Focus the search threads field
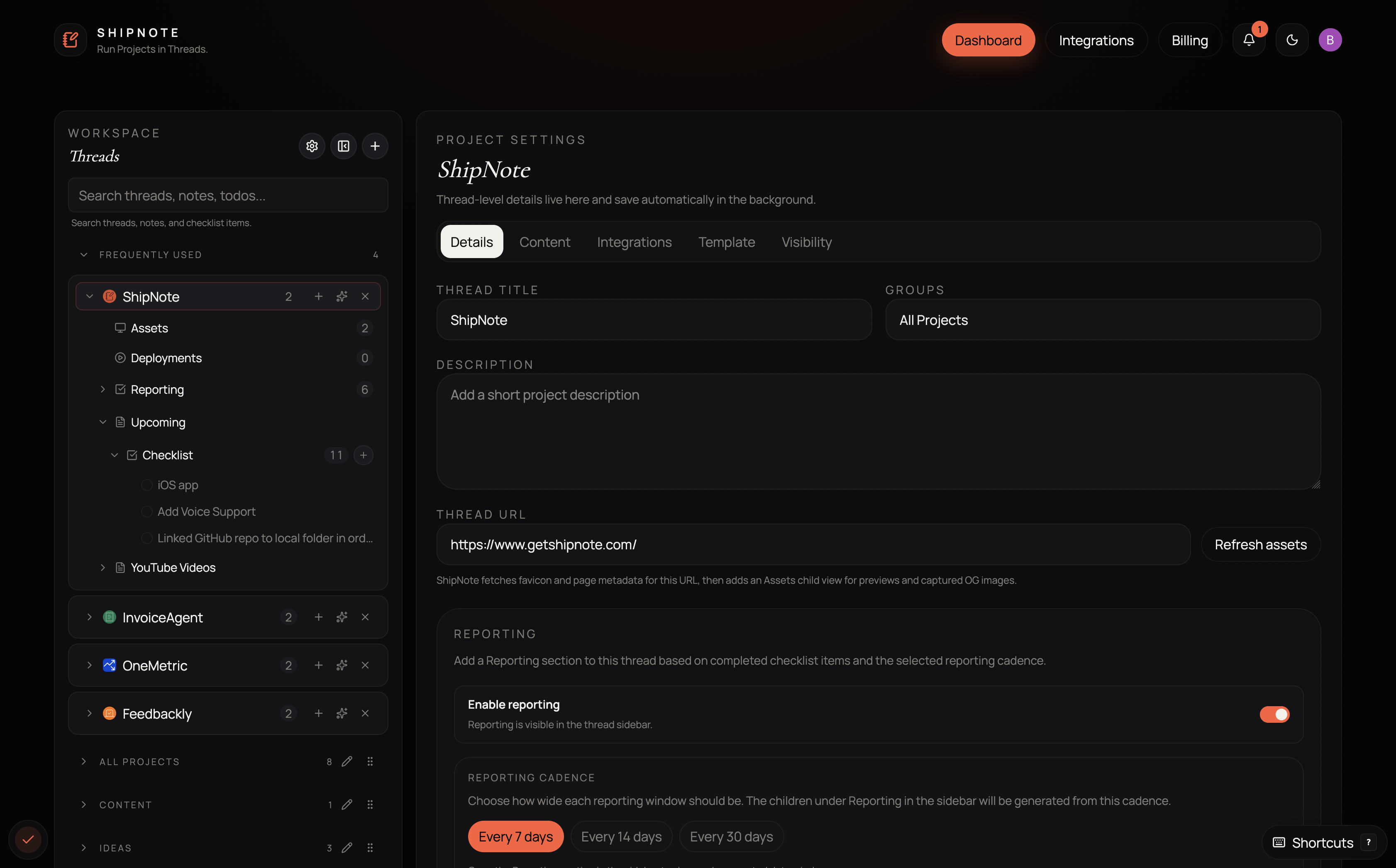Viewport: 1396px width, 868px height. point(228,195)
